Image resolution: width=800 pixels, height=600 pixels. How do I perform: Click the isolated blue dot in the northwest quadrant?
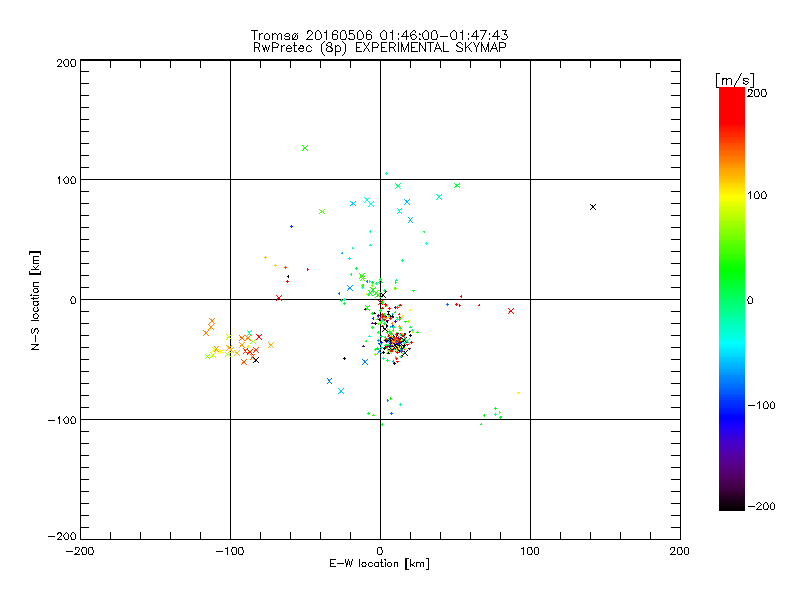[291, 227]
